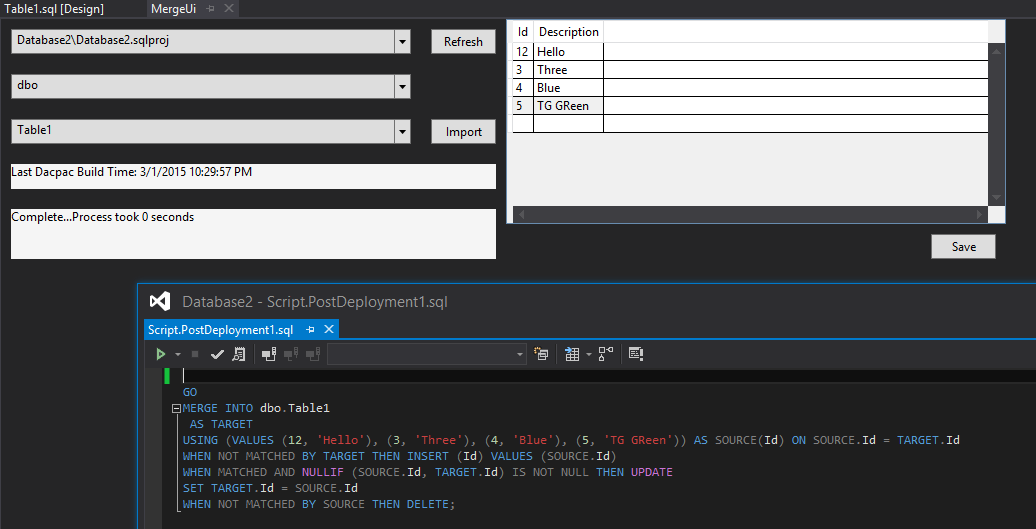Screen dimensions: 1036x529
Task: Click the SQLCMD mode icon
Action: click(636, 354)
